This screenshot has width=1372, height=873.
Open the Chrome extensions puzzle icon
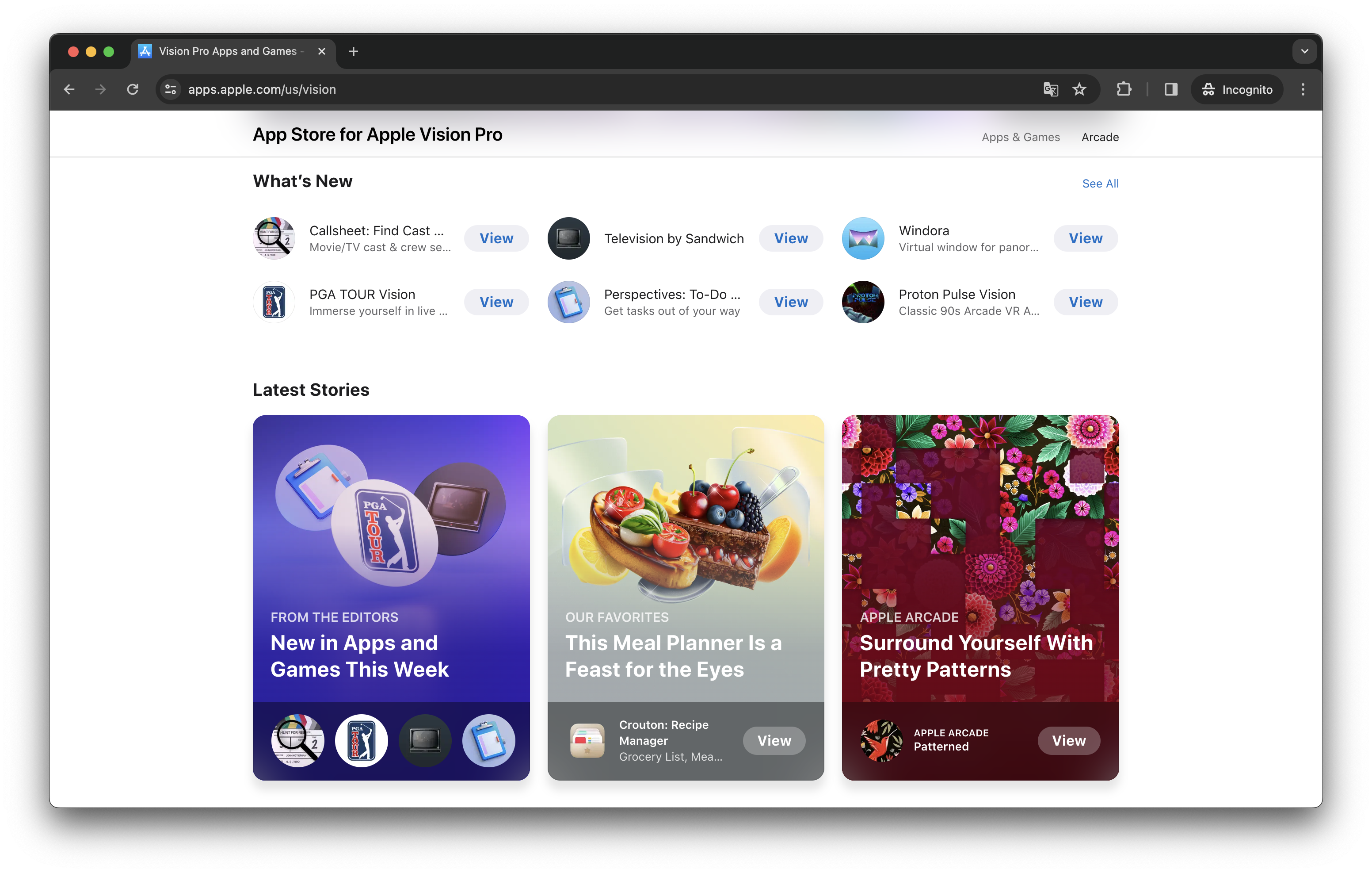click(1124, 89)
